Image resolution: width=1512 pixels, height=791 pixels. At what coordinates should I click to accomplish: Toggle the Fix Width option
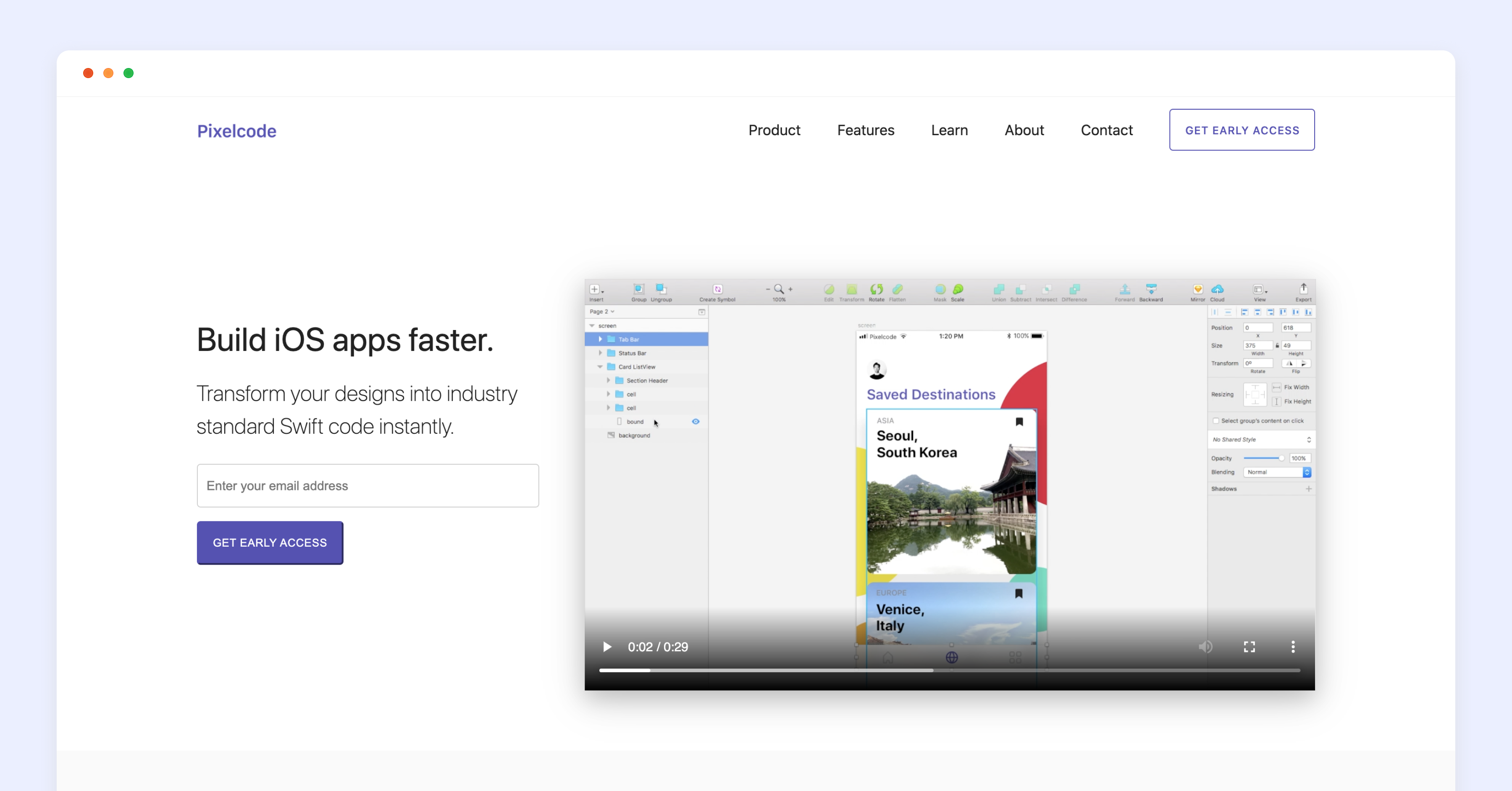point(1277,388)
